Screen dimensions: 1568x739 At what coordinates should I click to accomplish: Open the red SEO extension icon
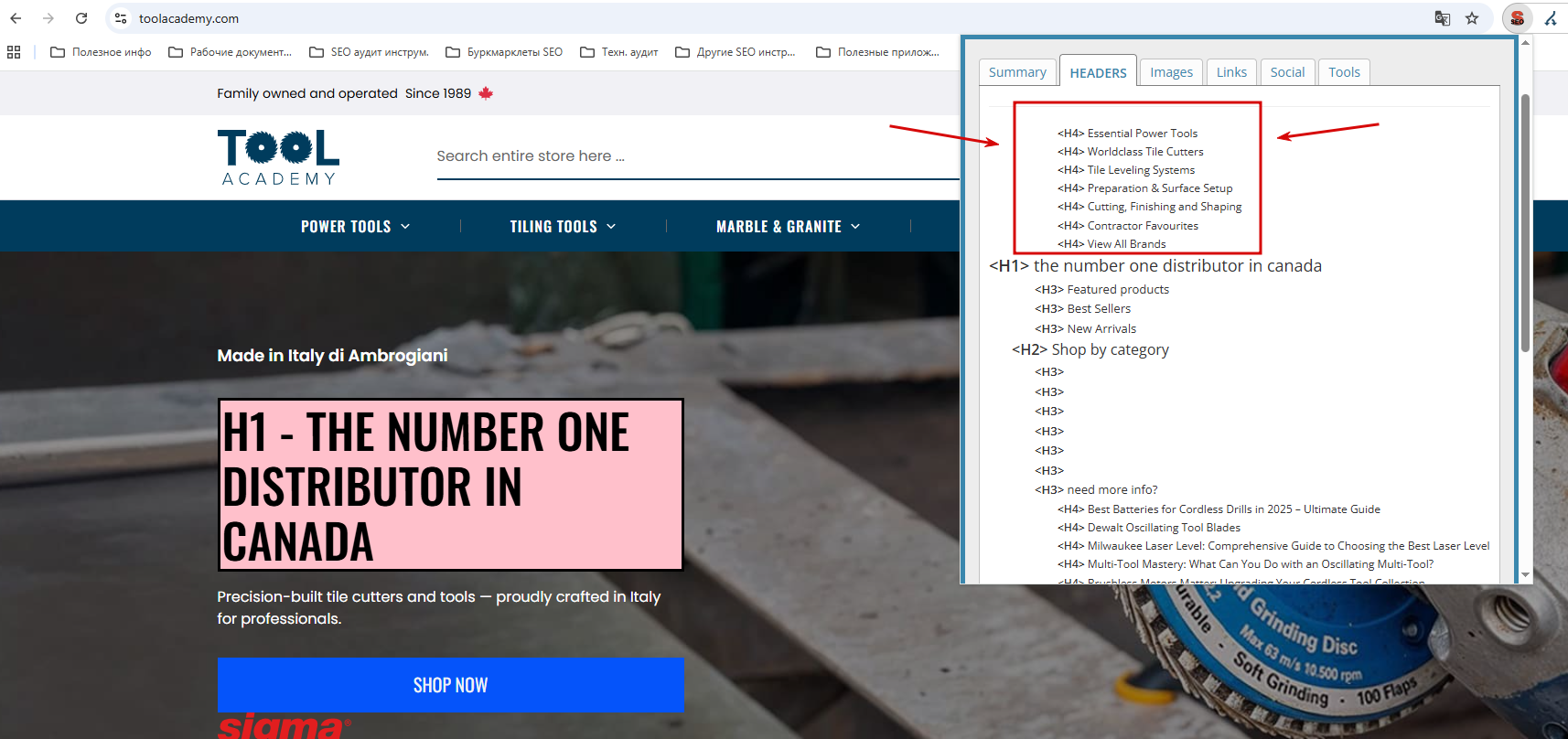(x=1517, y=18)
